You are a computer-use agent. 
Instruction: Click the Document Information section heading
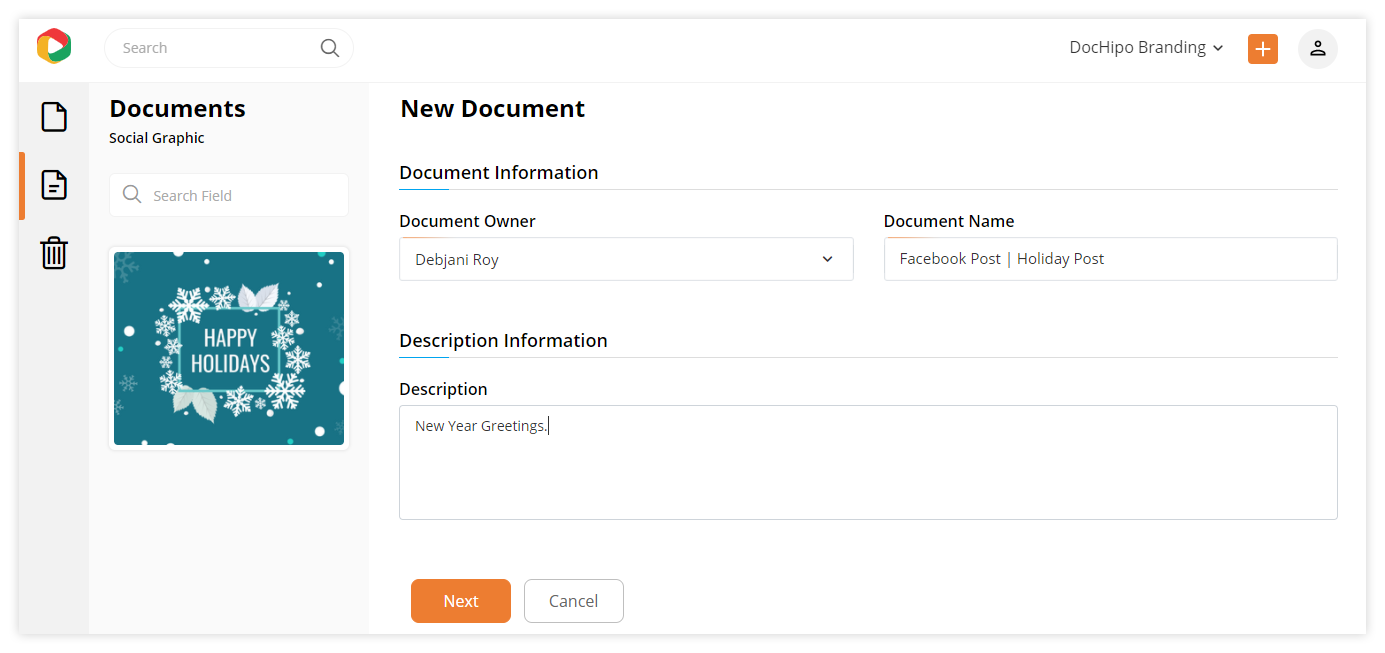[x=499, y=172]
